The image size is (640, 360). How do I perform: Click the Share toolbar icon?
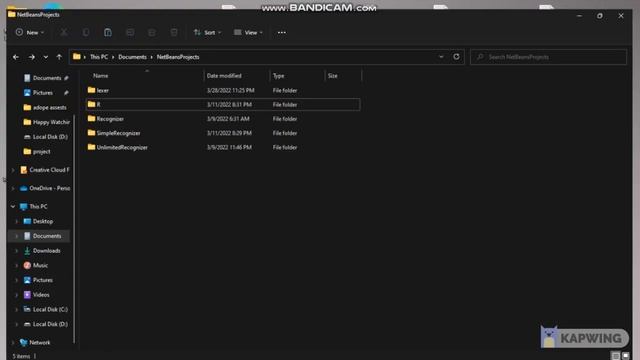click(152, 32)
